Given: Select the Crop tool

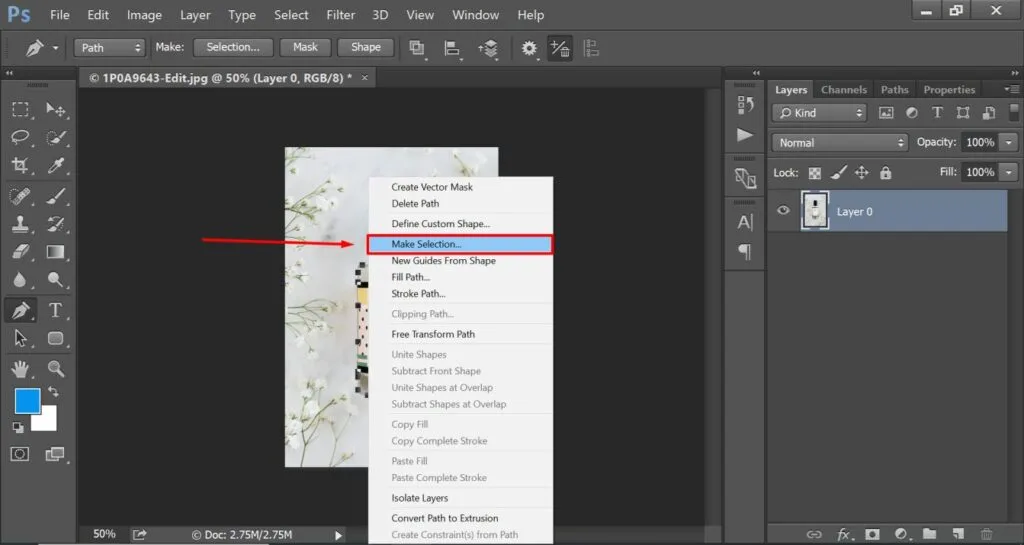Looking at the screenshot, I should pos(20,166).
